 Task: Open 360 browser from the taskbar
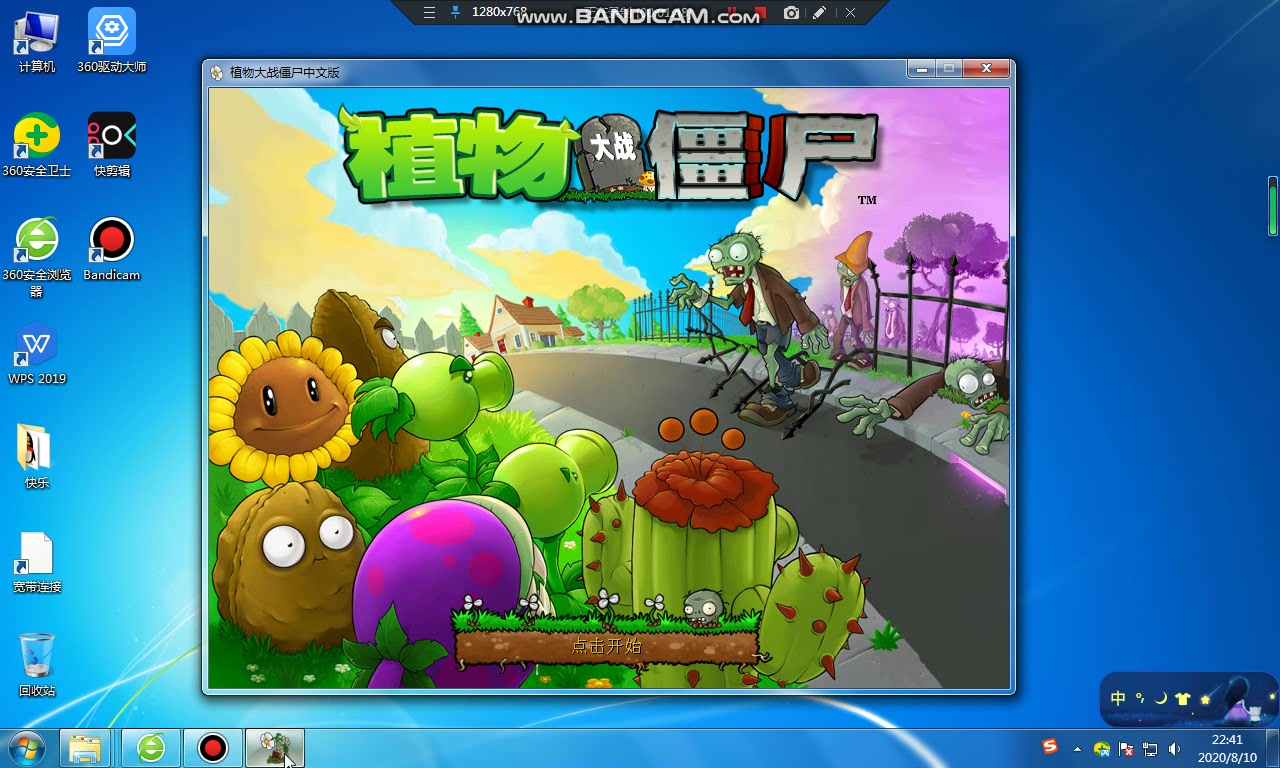(x=151, y=748)
